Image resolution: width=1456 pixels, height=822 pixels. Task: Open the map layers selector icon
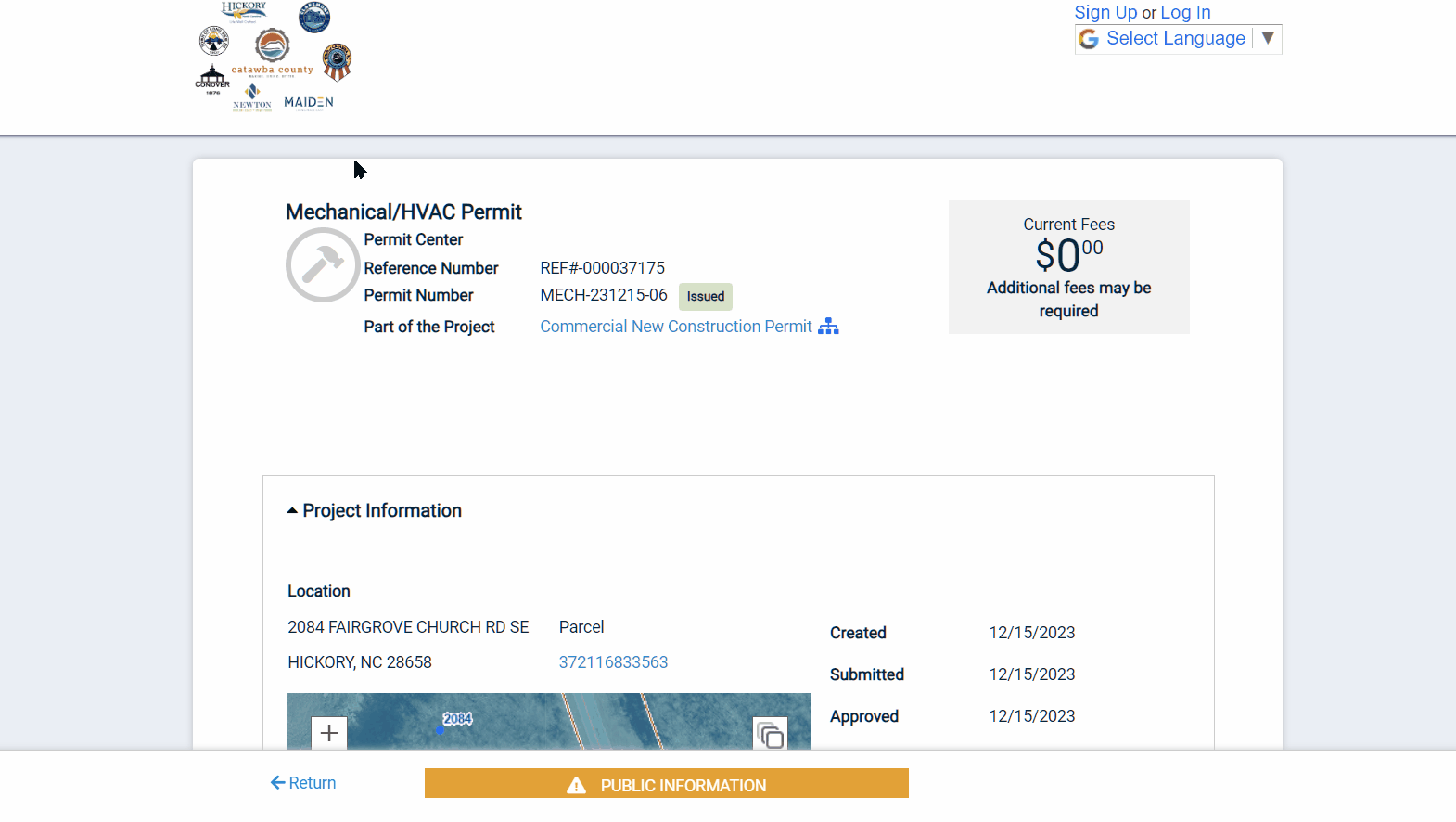point(770,735)
